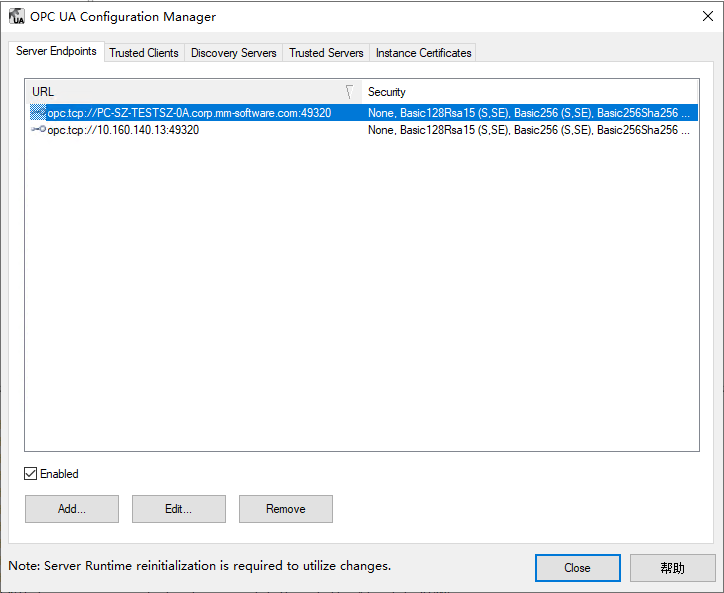The height and width of the screenshot is (593, 724).
Task: Click the URL column header
Action: pyautogui.click(x=180, y=91)
